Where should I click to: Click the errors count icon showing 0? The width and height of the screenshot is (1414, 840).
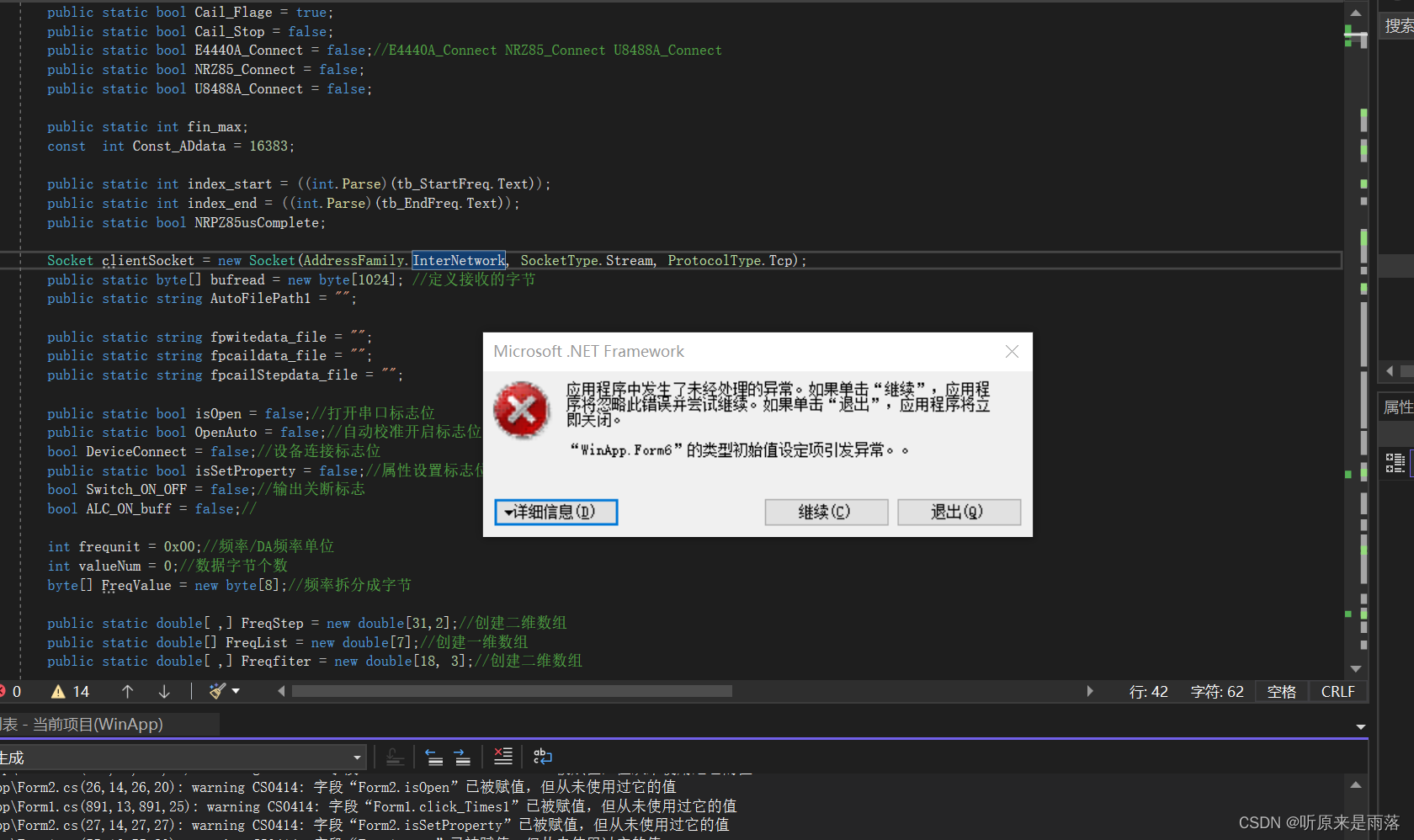pyautogui.click(x=10, y=691)
